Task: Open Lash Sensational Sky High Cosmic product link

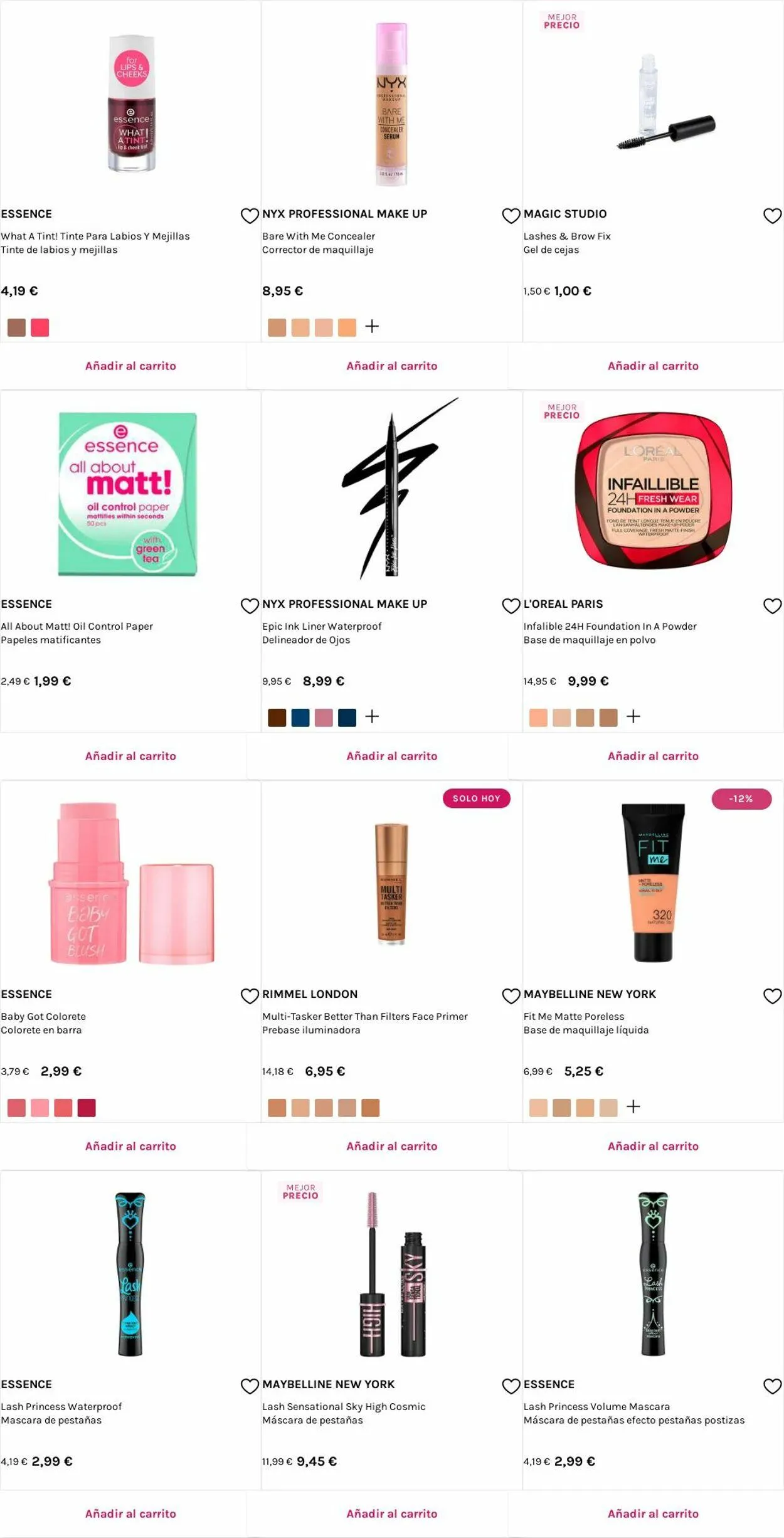Action: [x=344, y=1407]
